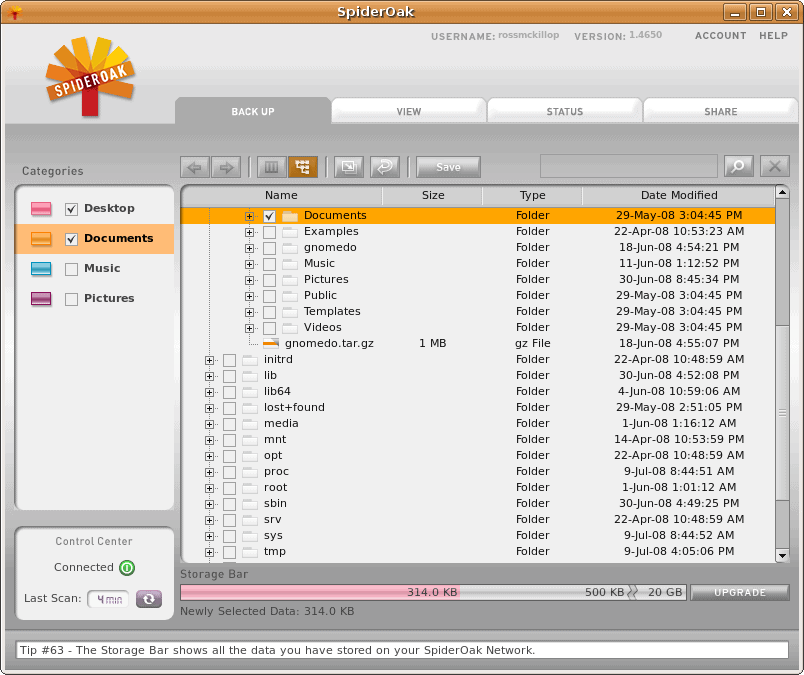The height and width of the screenshot is (675, 804).
Task: Switch to column view icon
Action: (271, 167)
